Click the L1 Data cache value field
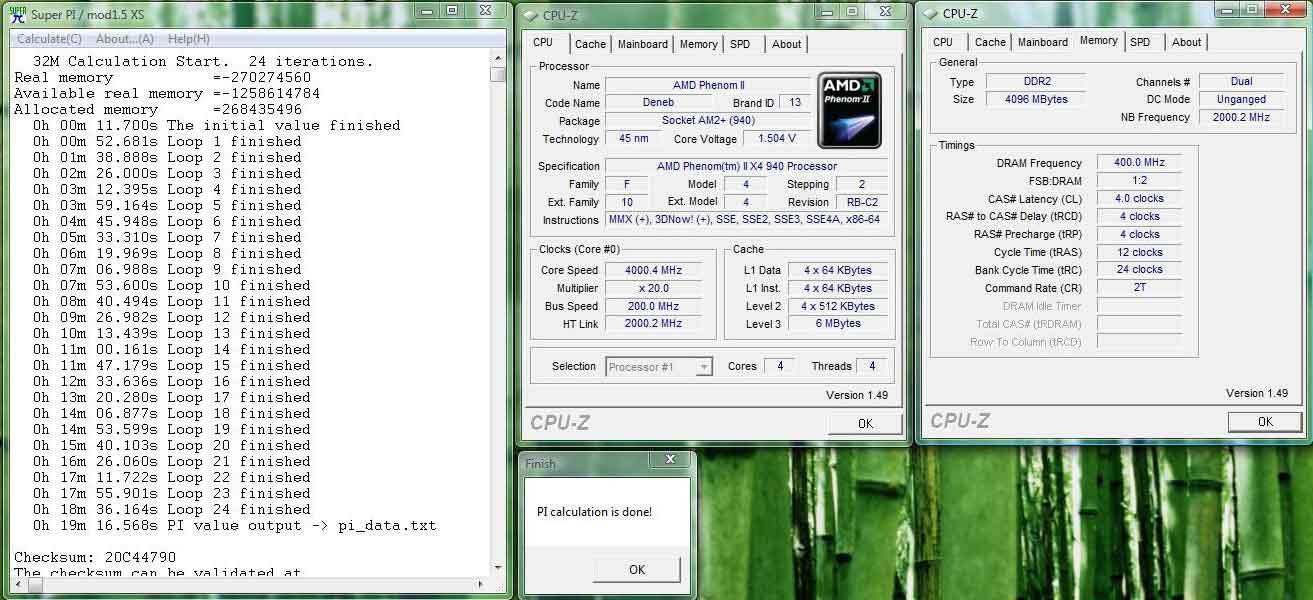 838,270
